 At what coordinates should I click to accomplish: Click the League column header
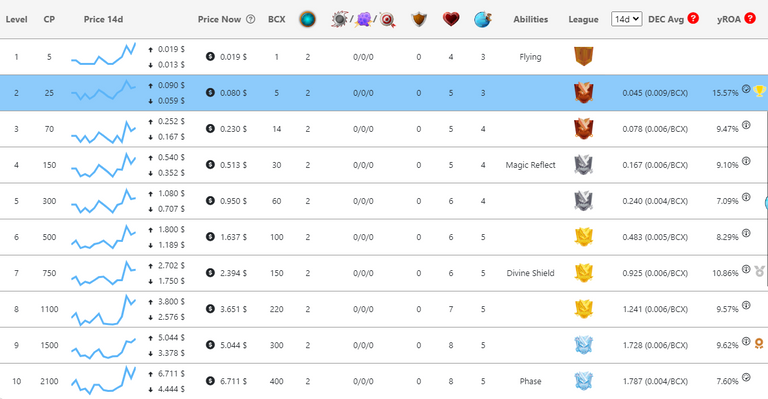(583, 20)
